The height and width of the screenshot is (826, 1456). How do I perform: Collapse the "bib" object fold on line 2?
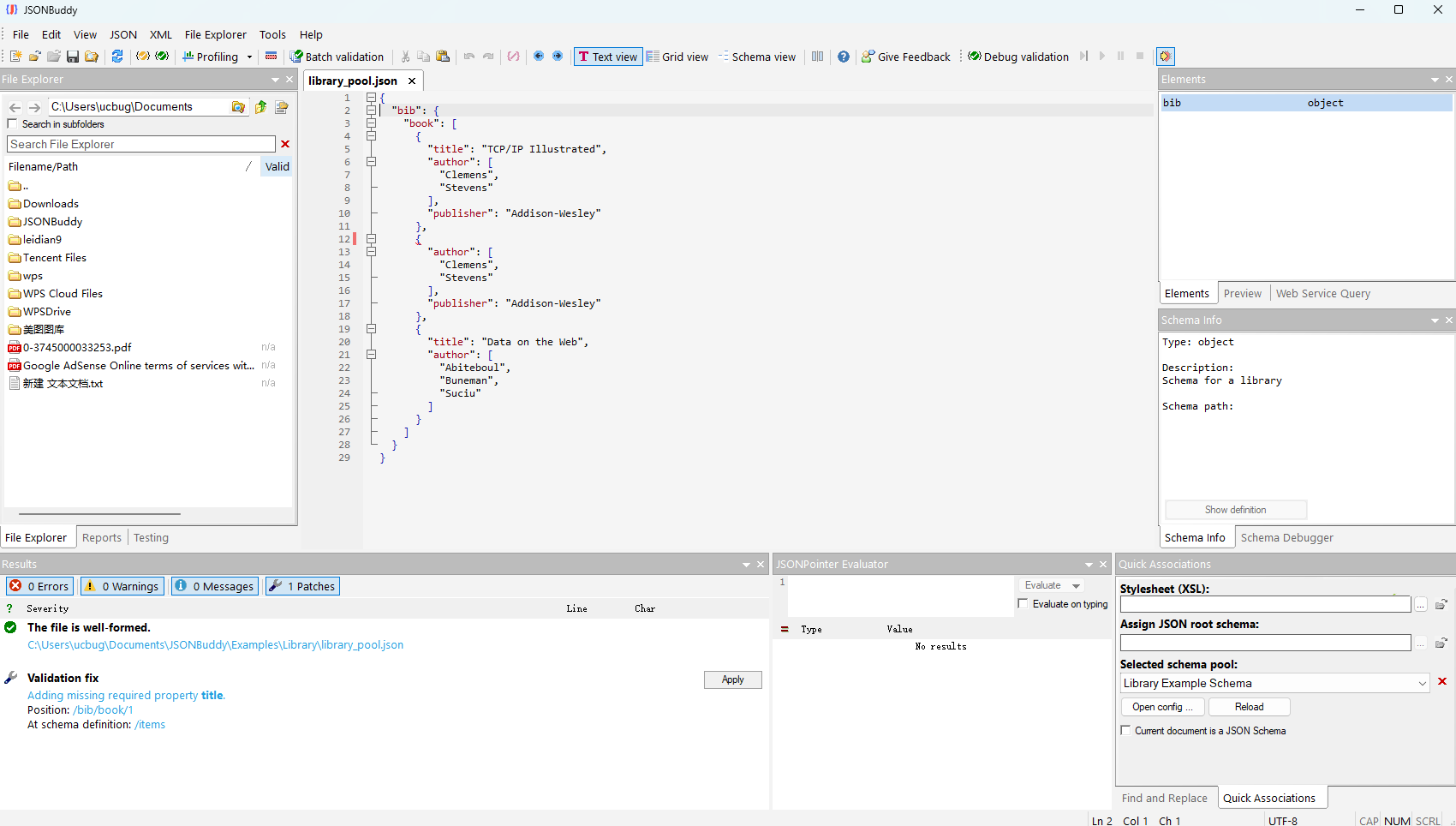click(372, 111)
